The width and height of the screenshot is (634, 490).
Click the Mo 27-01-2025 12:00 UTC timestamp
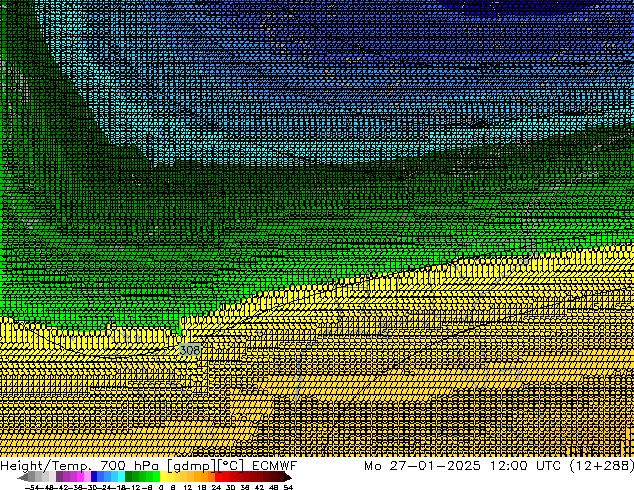pyautogui.click(x=499, y=465)
